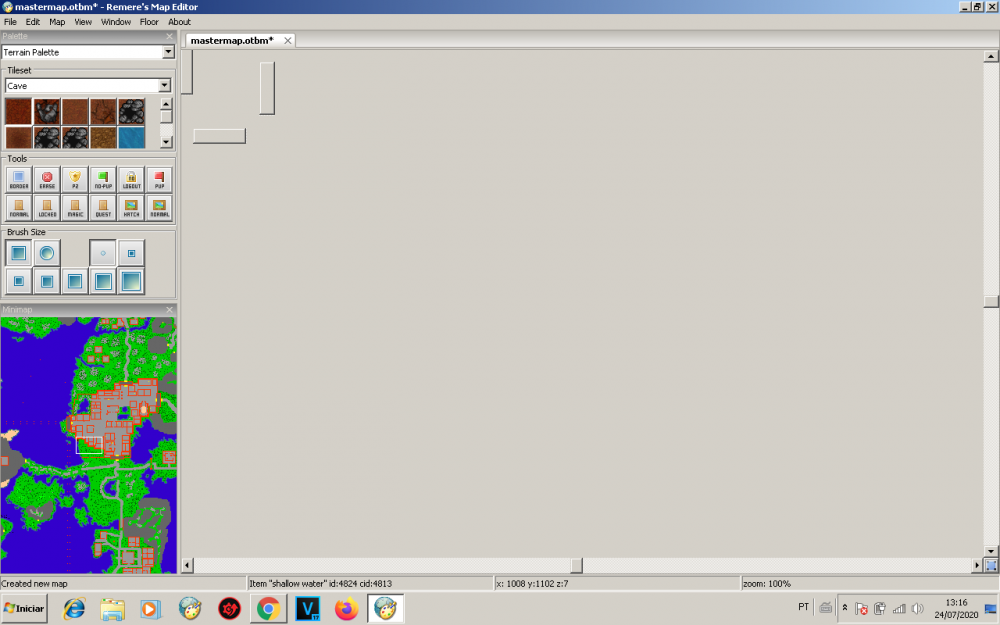
Task: Select the Normal window tool
Action: coord(159,207)
